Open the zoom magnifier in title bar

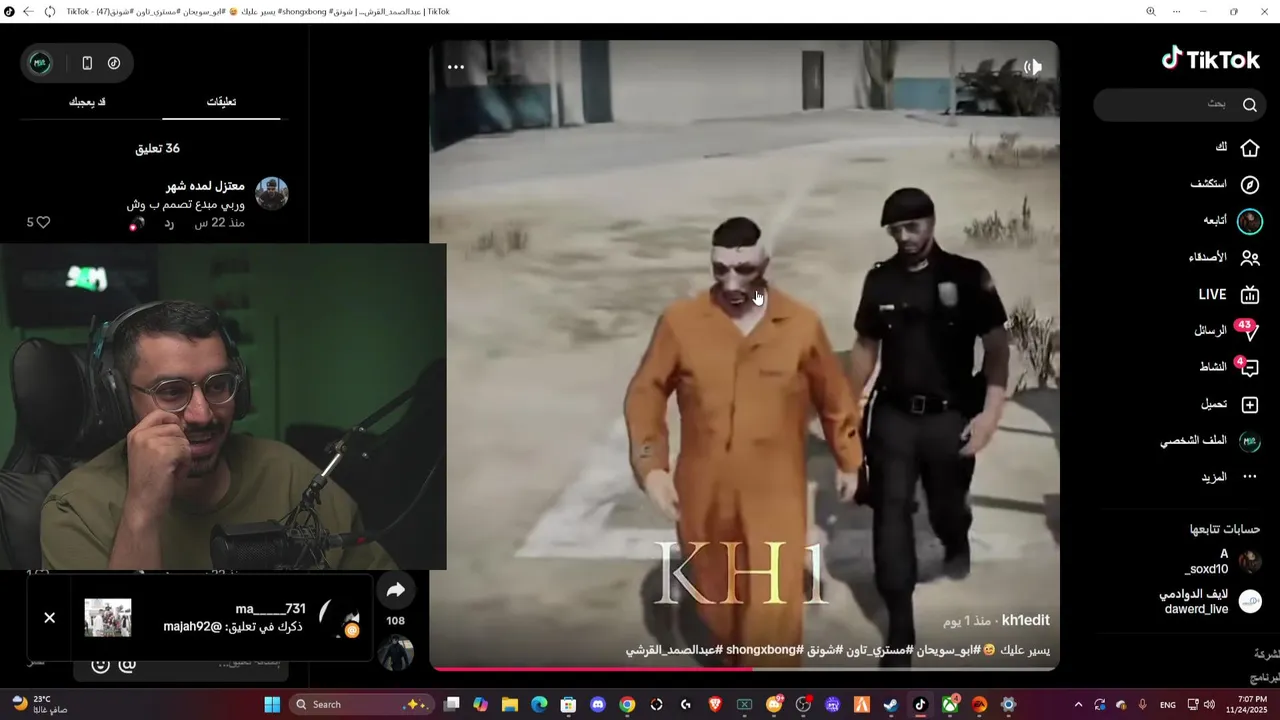1151,12
